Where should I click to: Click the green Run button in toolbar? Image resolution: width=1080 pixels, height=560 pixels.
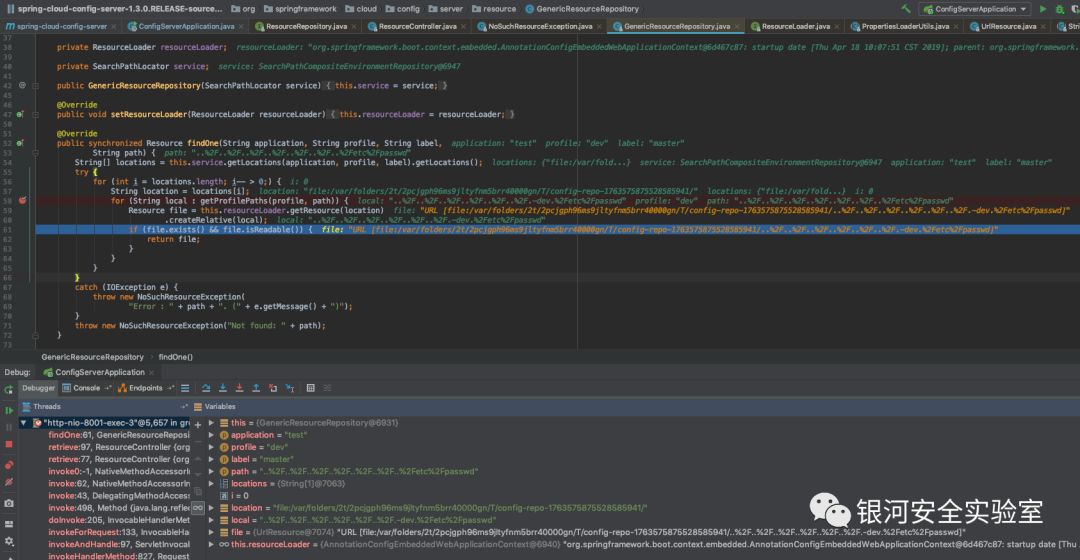coord(1043,9)
